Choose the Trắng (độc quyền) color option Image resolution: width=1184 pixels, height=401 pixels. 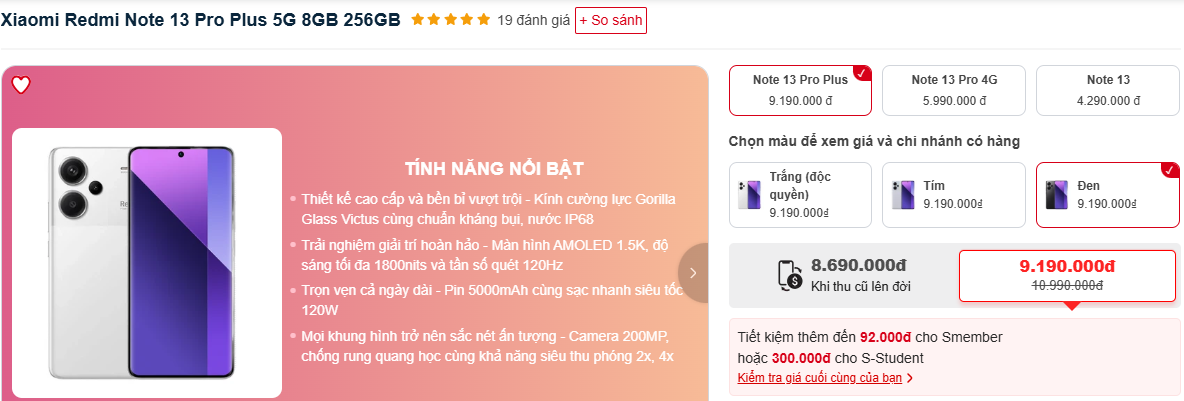pyautogui.click(x=800, y=195)
